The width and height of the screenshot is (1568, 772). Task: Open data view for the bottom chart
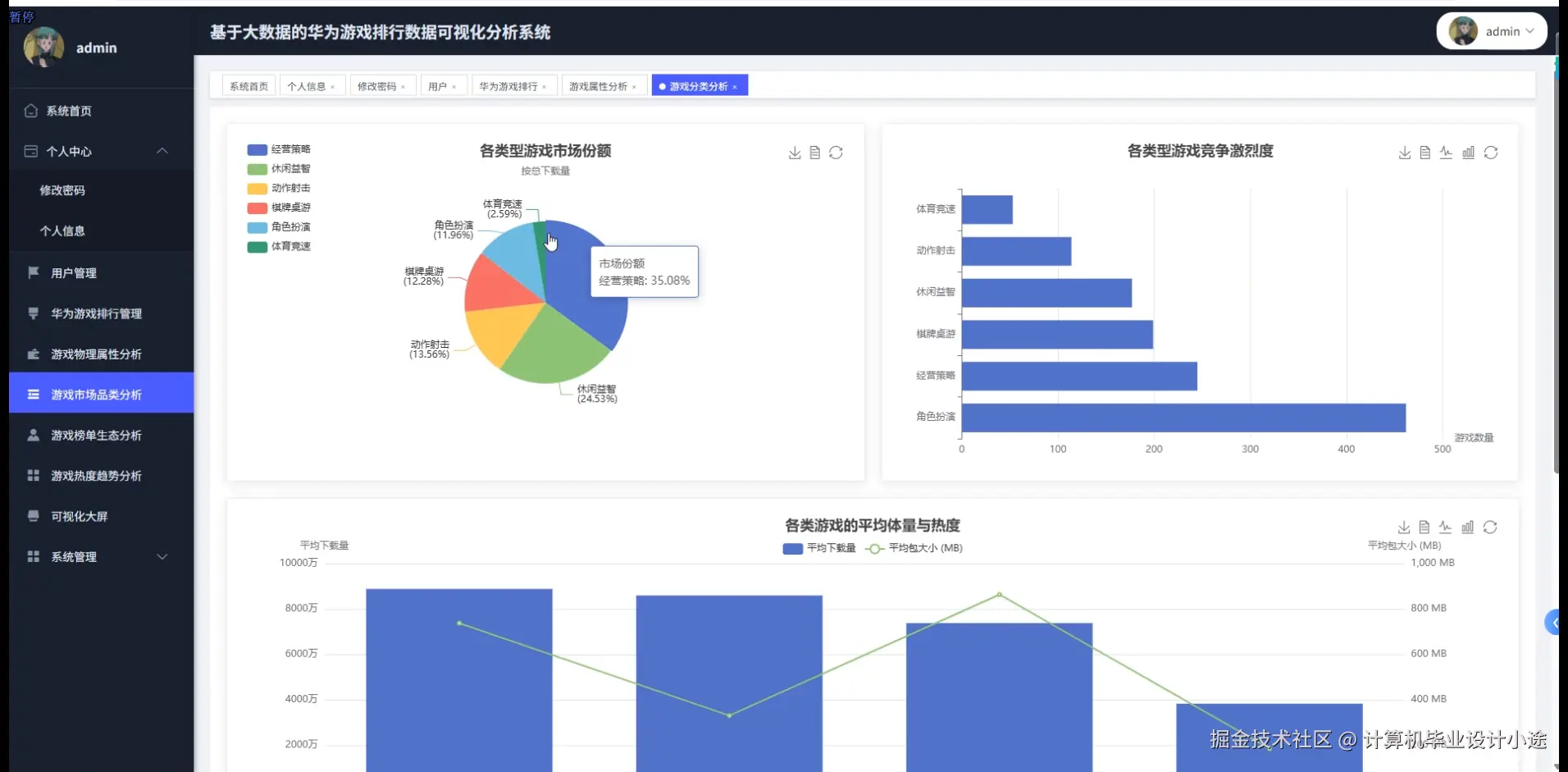tap(1424, 528)
